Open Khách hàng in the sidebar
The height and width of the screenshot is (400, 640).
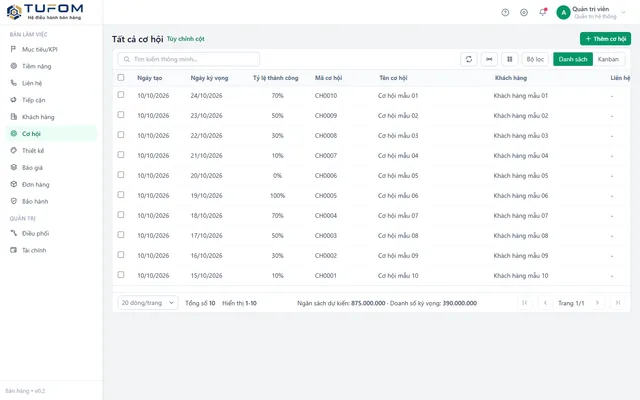[51, 117]
